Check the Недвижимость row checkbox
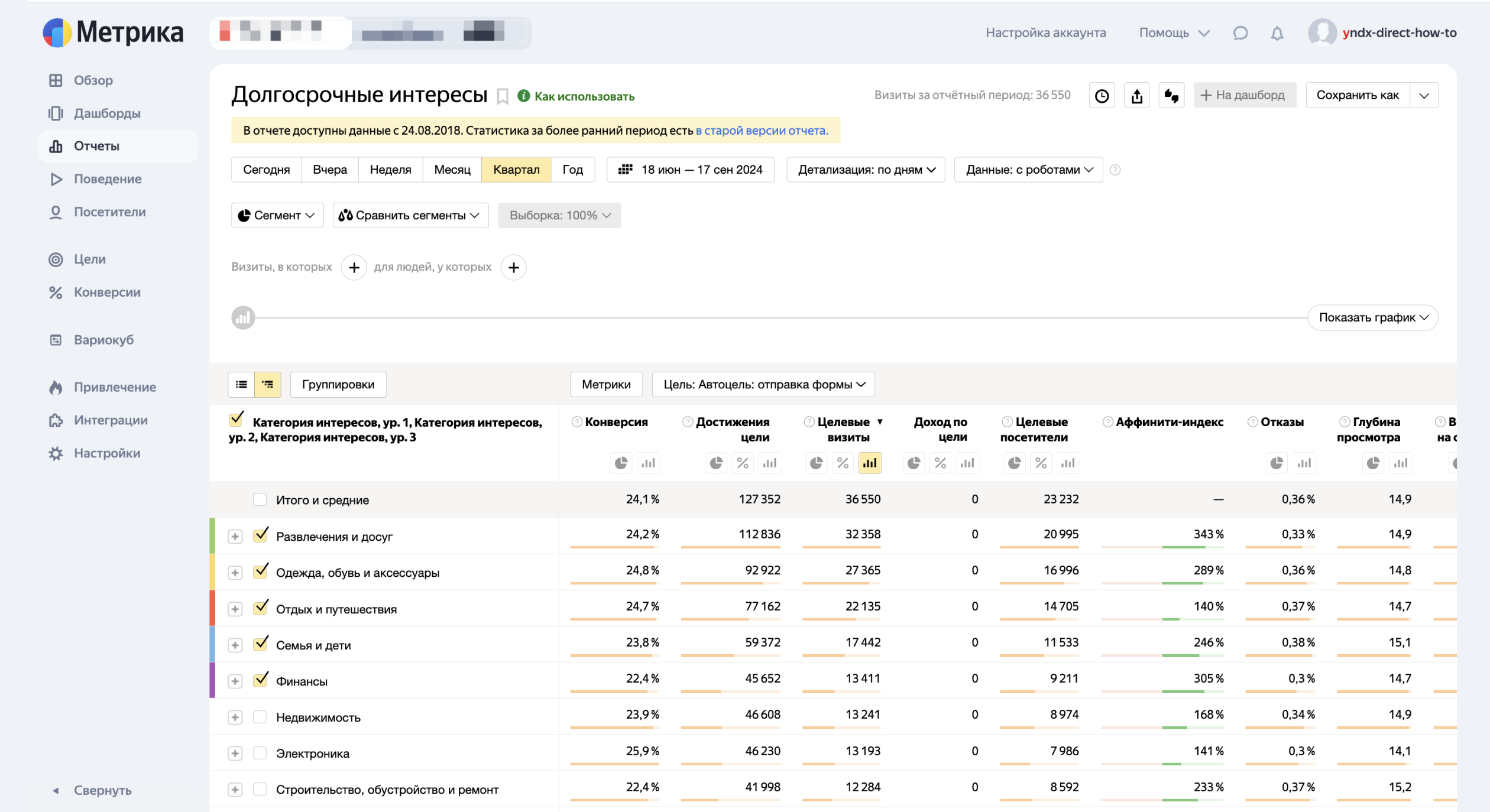This screenshot has width=1490, height=812. pos(260,717)
